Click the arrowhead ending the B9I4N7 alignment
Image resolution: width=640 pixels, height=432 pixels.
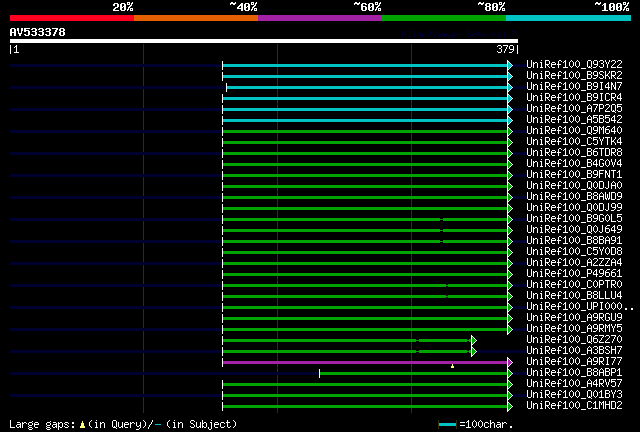510,87
